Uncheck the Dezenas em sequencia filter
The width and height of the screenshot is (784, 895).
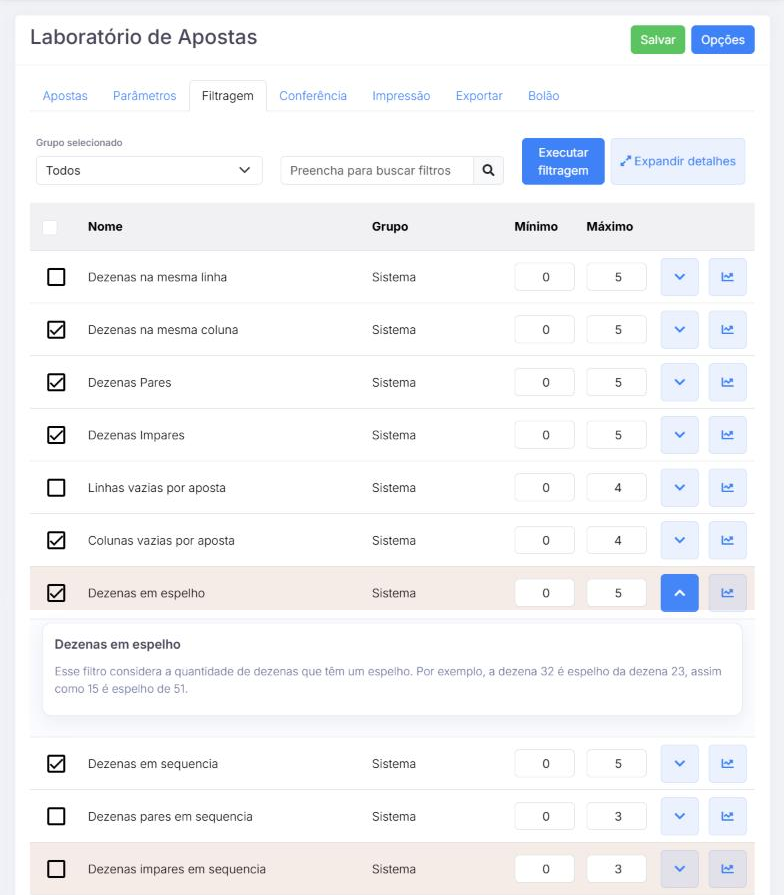click(x=56, y=764)
